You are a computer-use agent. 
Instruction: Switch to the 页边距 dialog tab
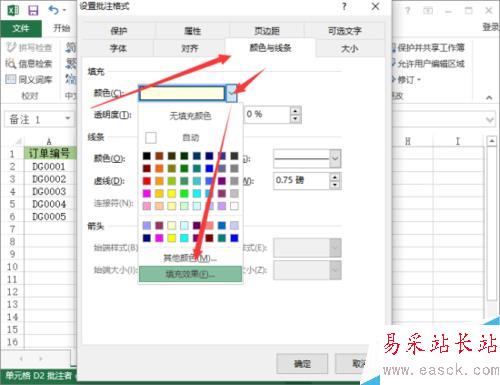[267, 31]
